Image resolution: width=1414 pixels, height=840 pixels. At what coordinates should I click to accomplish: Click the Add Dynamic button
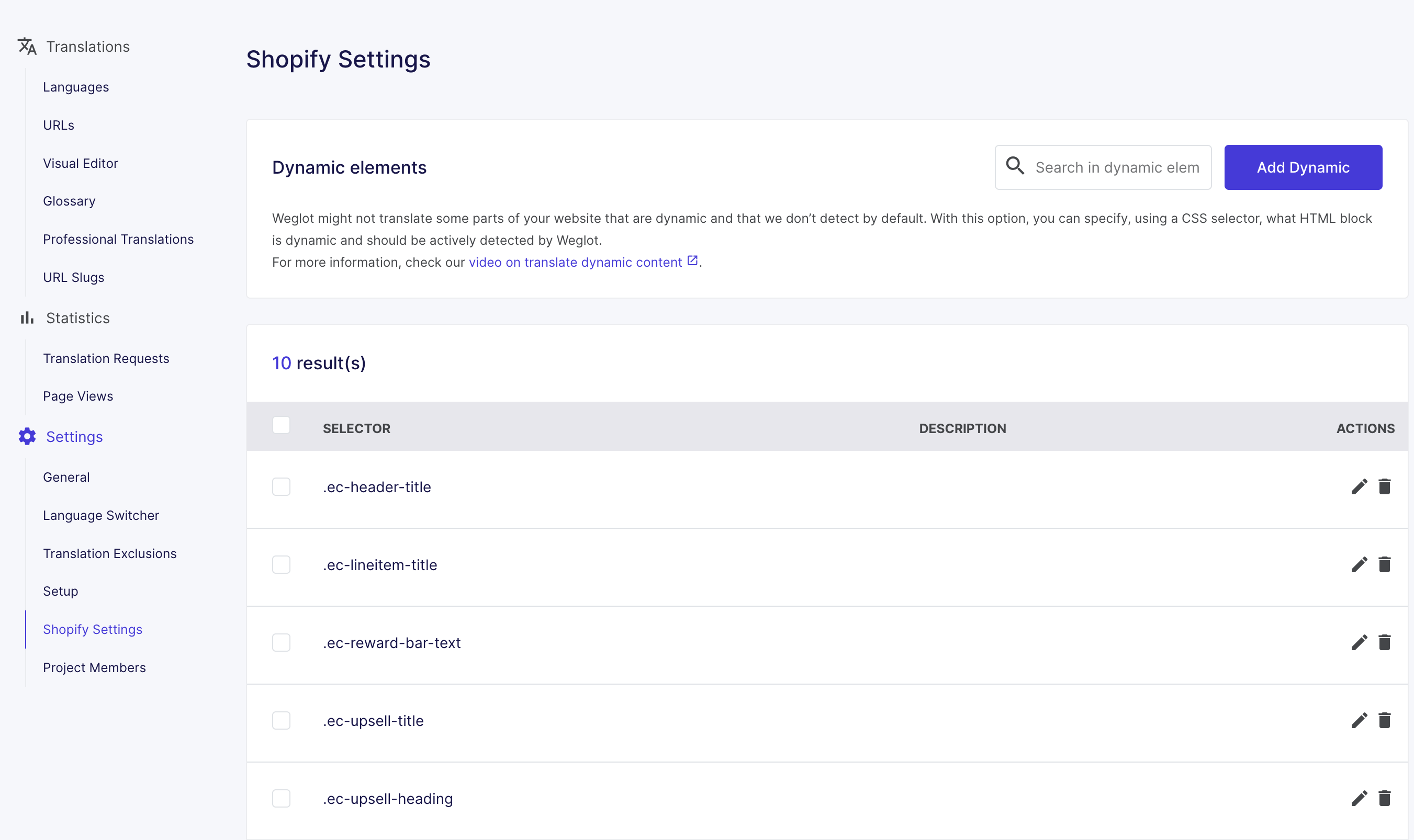(1303, 167)
